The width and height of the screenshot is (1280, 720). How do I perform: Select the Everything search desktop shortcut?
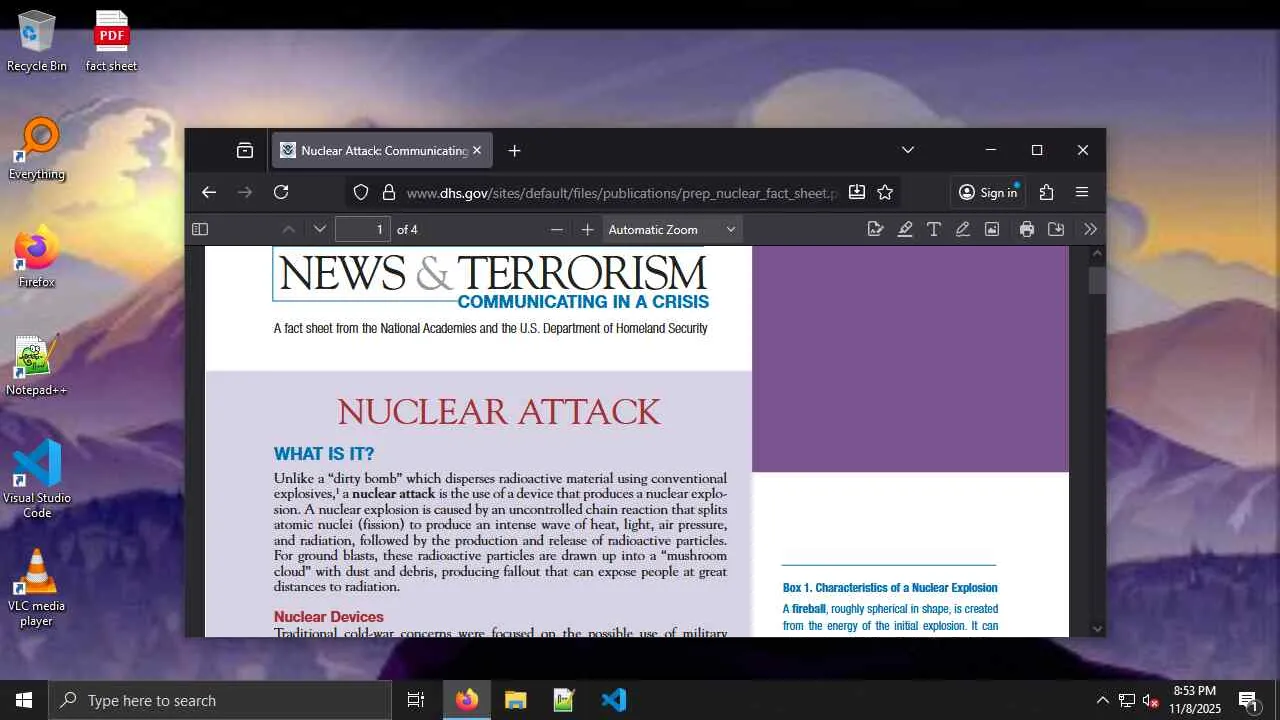[37, 149]
